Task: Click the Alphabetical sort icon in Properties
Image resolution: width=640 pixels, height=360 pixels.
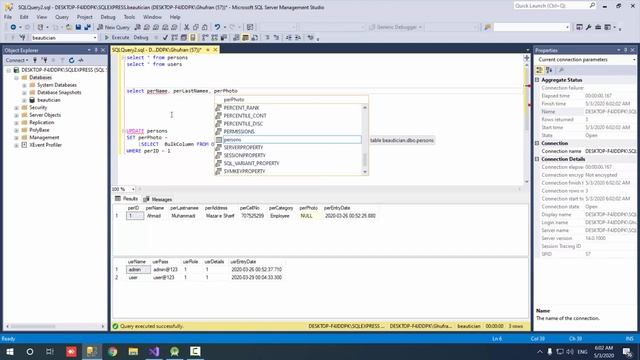Action: click(x=549, y=70)
